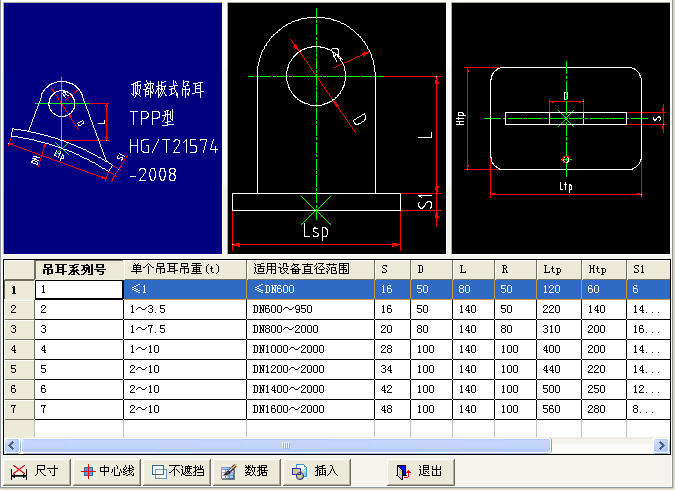The width and height of the screenshot is (675, 490).
Task: Click the horizontal scrollbar thumb
Action: click(285, 445)
